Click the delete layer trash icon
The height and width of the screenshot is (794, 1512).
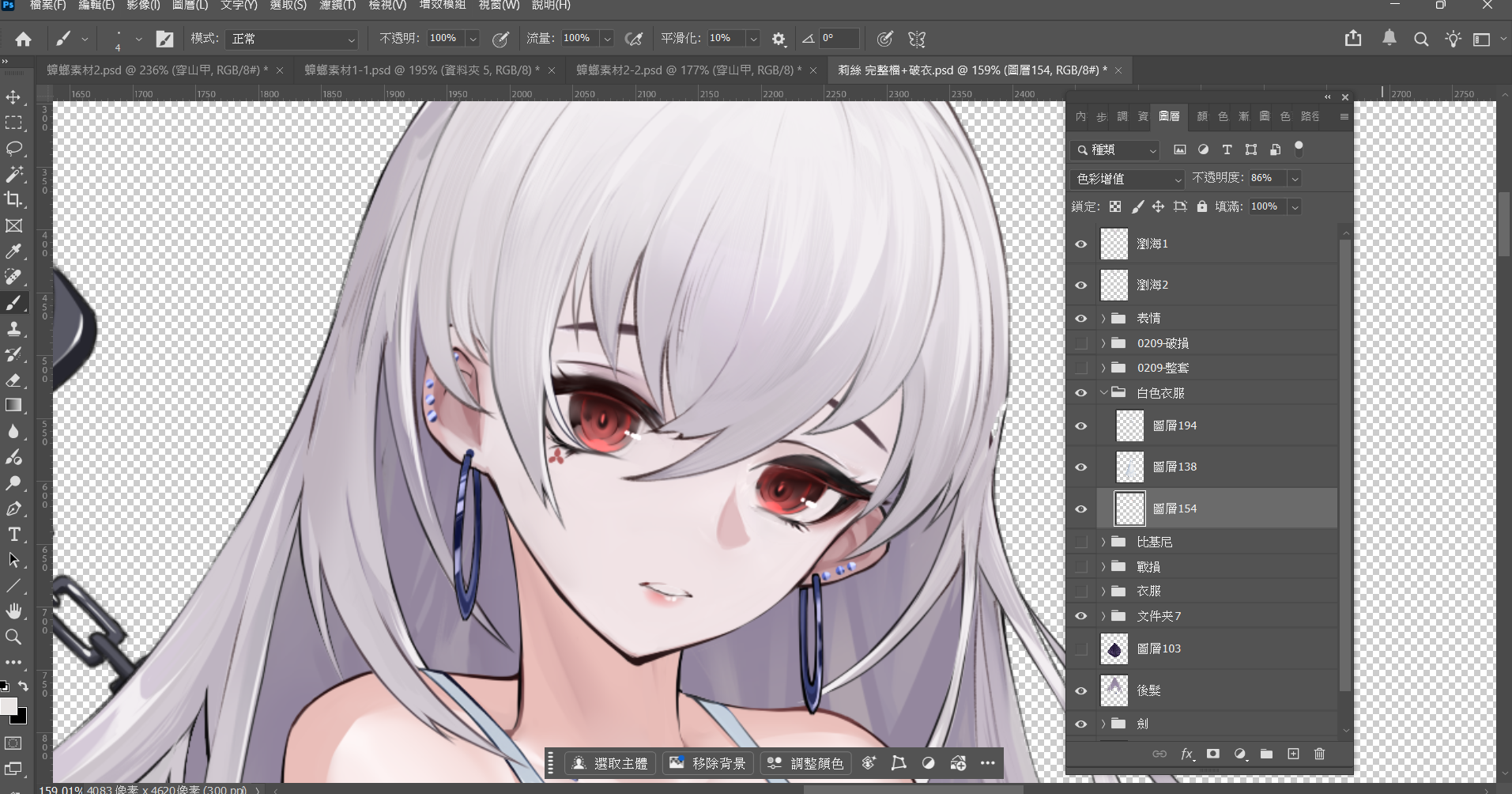click(x=1319, y=754)
